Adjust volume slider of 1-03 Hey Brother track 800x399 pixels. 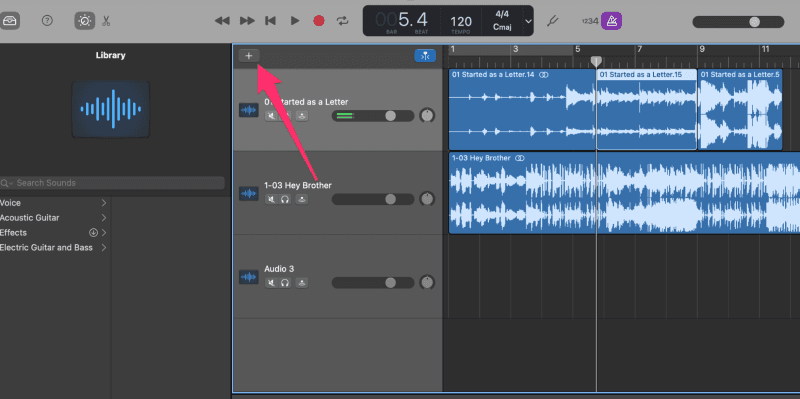tap(373, 199)
